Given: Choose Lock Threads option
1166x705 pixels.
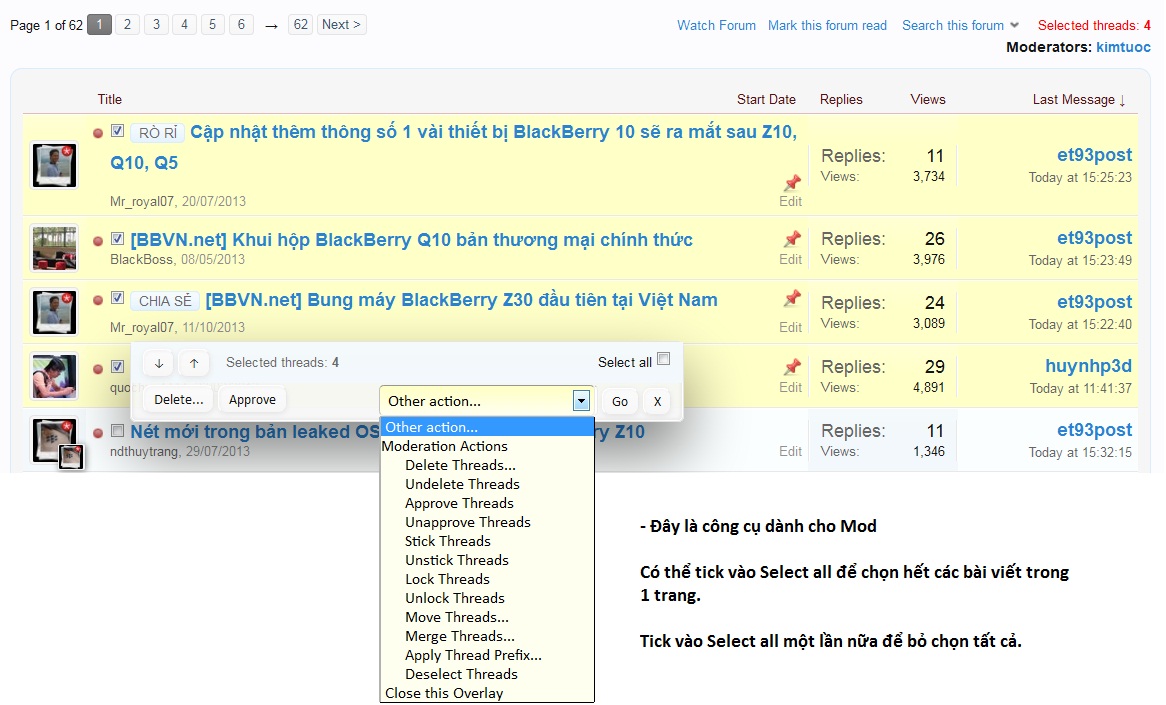Looking at the screenshot, I should click(x=448, y=579).
